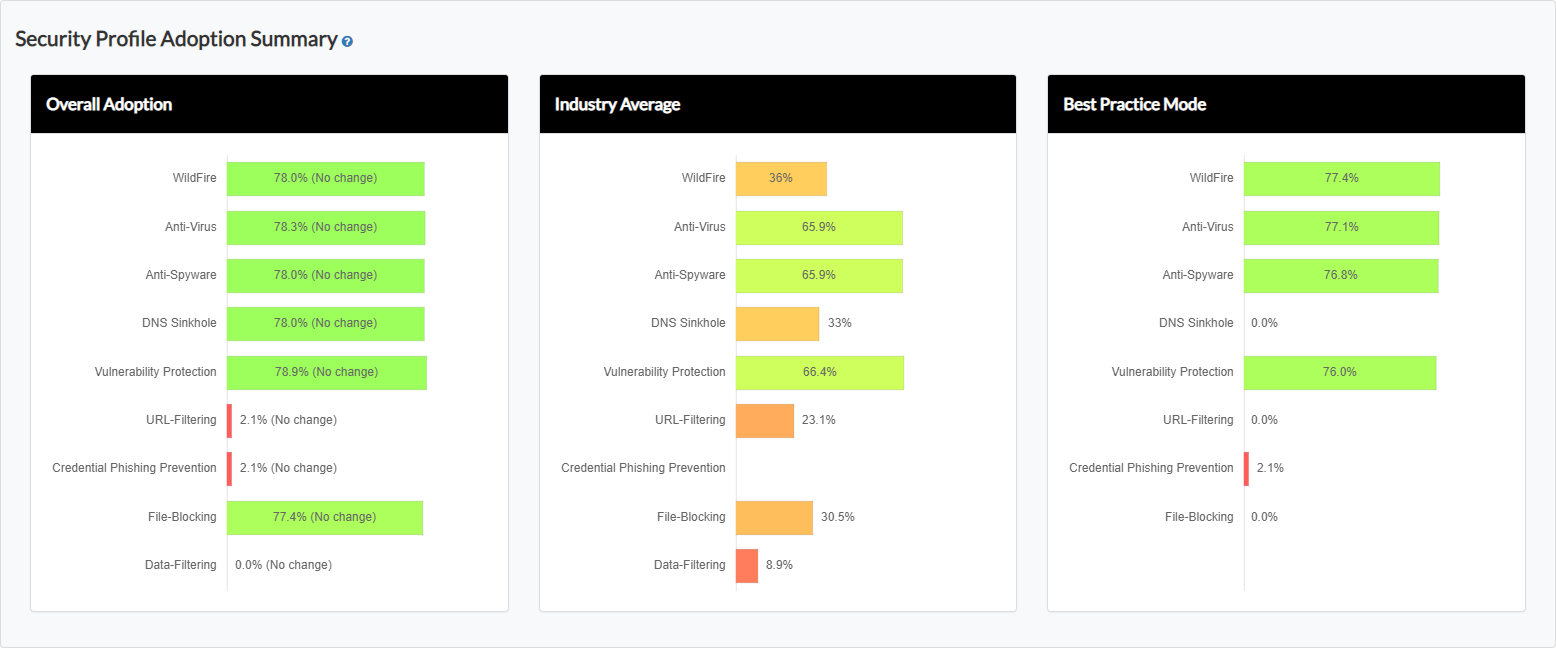Click the File-Blocking 77.4% bar in Overall Adoption

324,517
